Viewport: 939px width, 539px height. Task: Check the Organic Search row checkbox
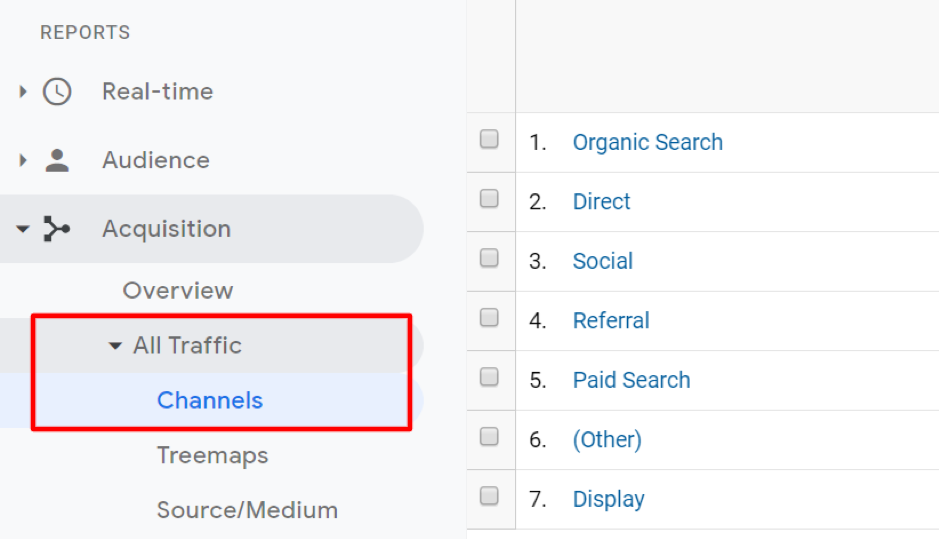coord(489,140)
